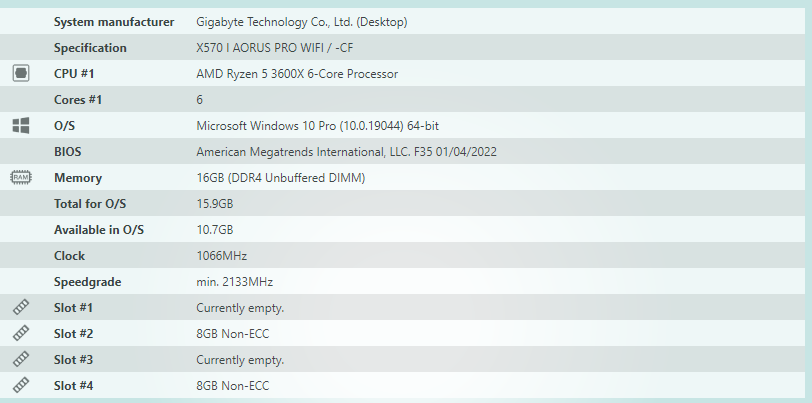Click the CPU chip icon
The image size is (812, 403).
point(21,74)
